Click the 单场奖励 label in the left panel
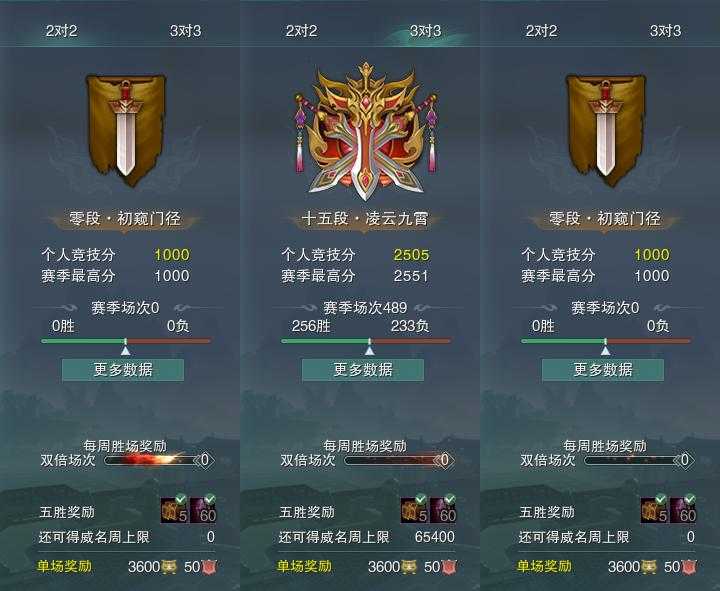The height and width of the screenshot is (591, 720). [64, 567]
